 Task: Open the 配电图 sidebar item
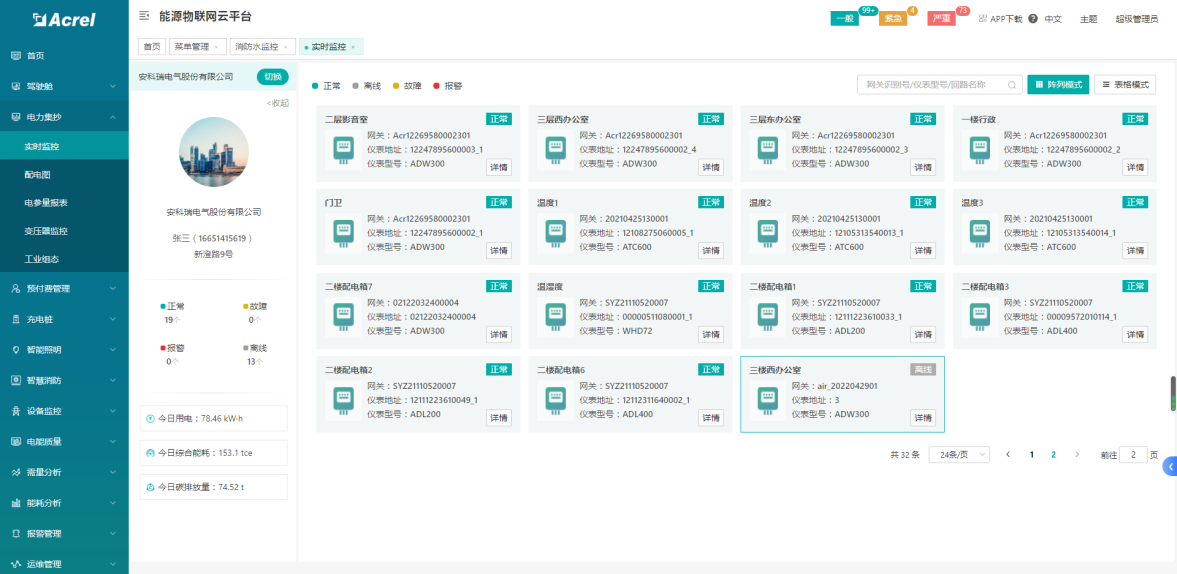(x=38, y=174)
